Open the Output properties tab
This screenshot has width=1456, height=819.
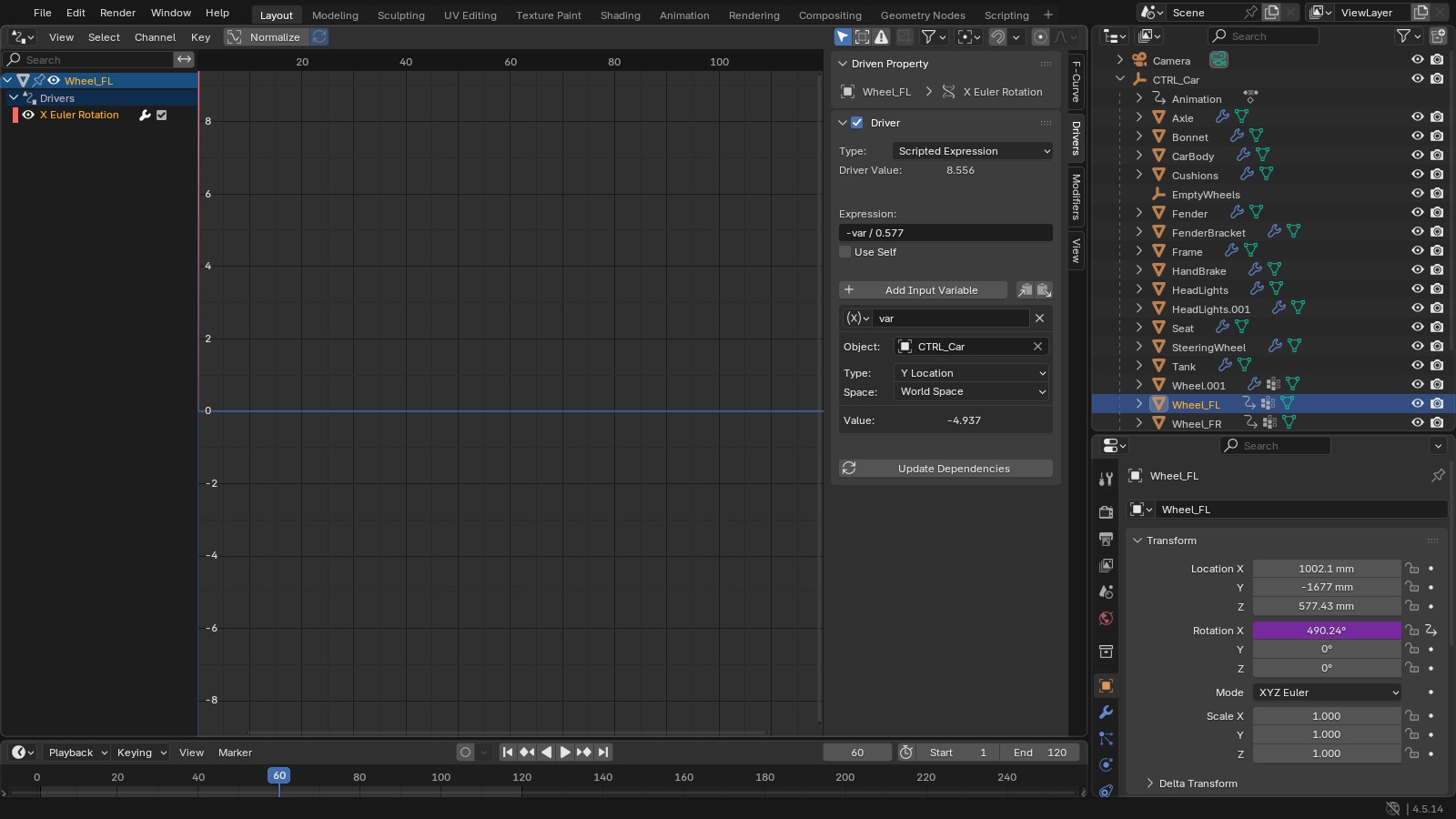(x=1106, y=539)
